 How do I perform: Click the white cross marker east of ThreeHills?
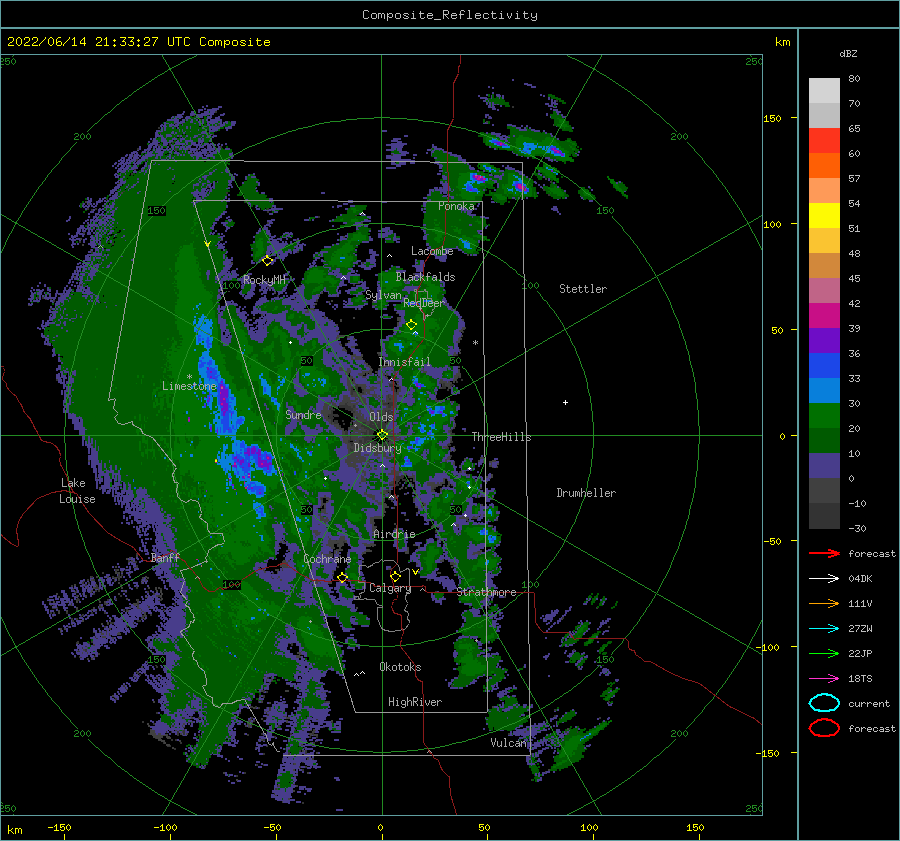[565, 402]
